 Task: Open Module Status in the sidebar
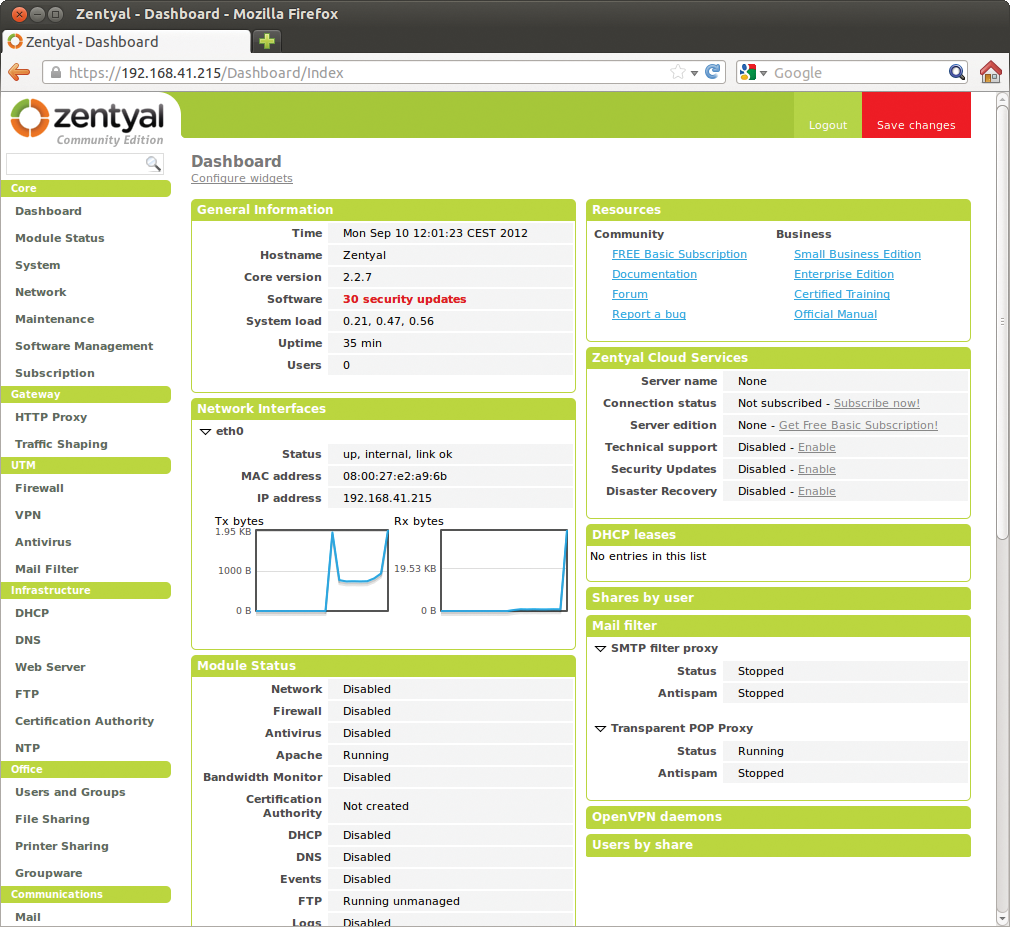pos(60,238)
